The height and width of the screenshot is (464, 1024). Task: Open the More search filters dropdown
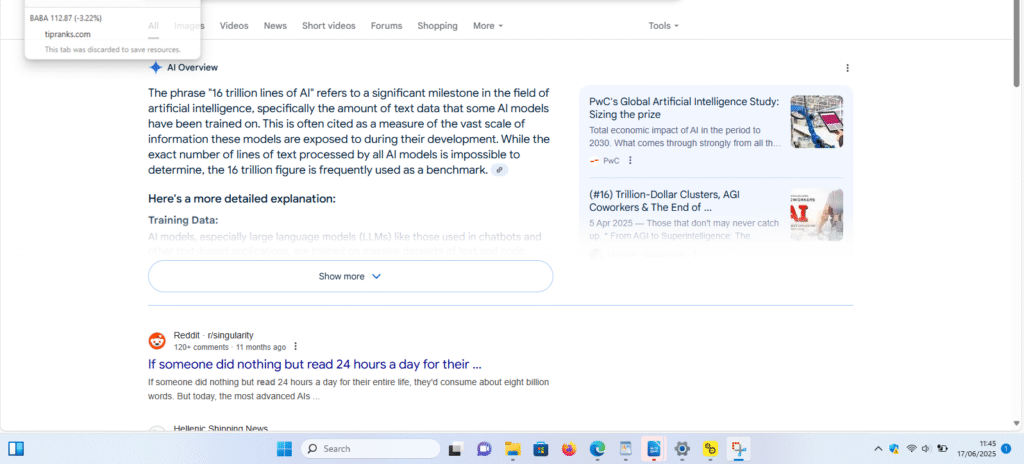pyautogui.click(x=488, y=25)
